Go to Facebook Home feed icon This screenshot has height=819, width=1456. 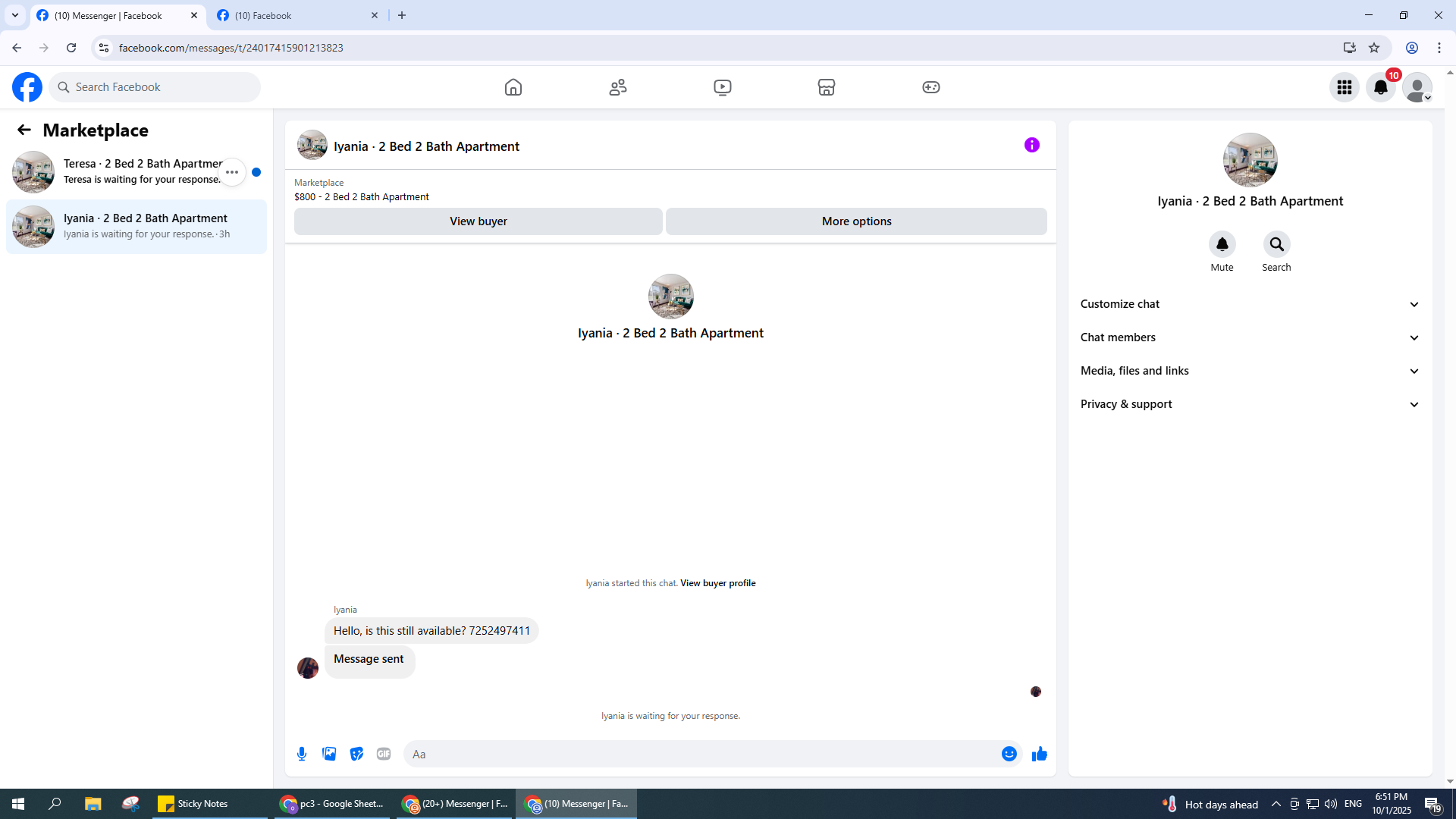click(513, 87)
